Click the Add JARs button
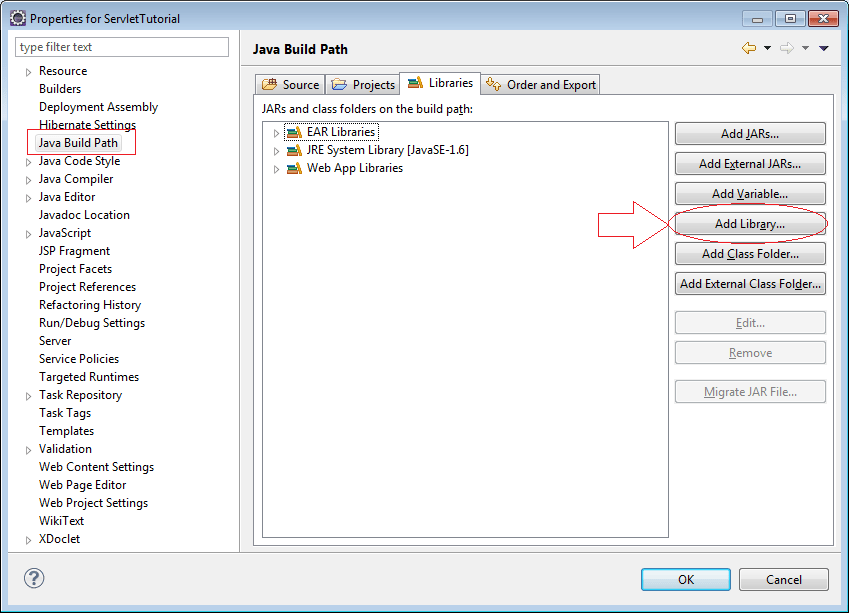 click(x=750, y=133)
